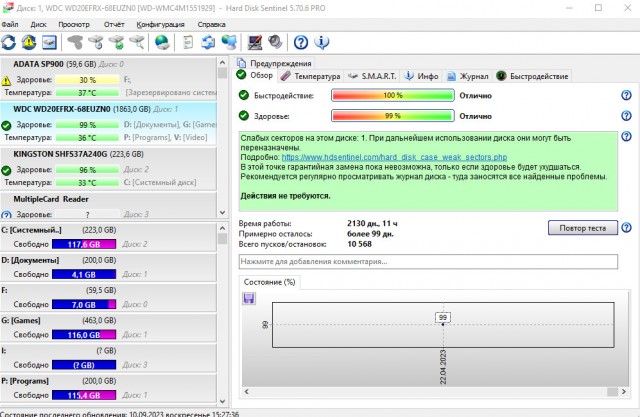Open the Диск menu

pyautogui.click(x=38, y=24)
